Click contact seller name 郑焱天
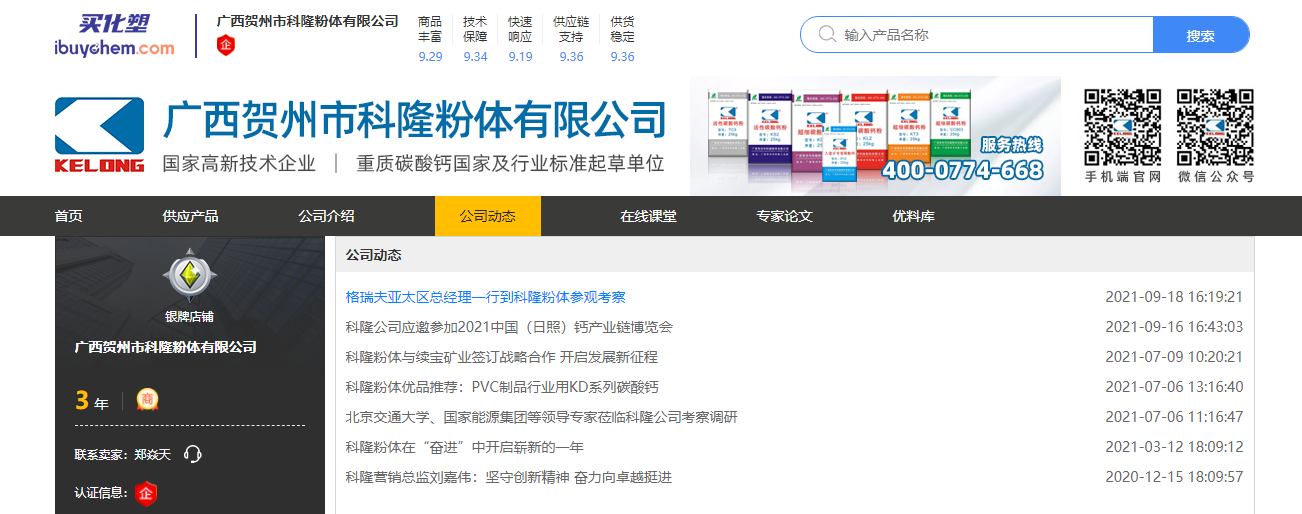The width and height of the screenshot is (1302, 514). (153, 454)
